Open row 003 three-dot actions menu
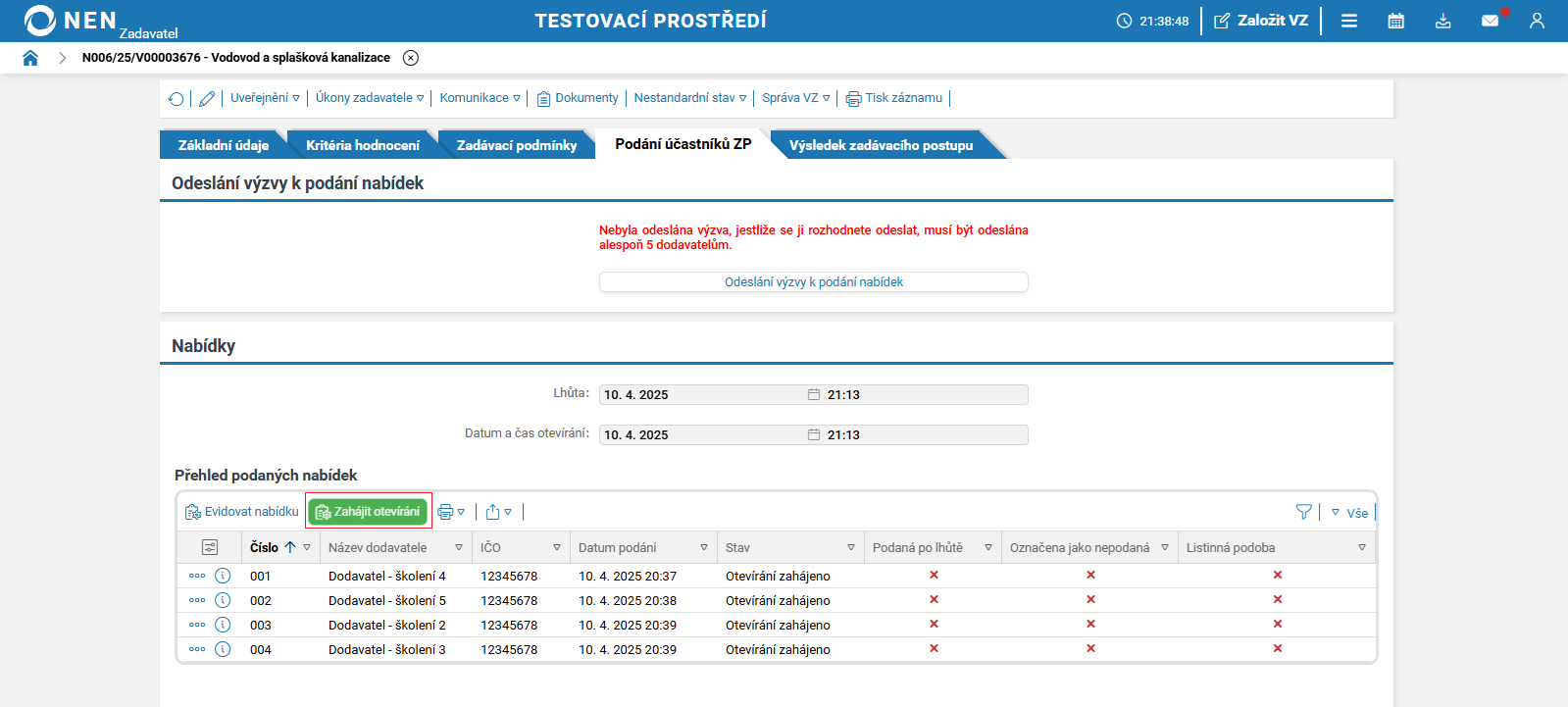This screenshot has height=707, width=1568. tap(197, 625)
